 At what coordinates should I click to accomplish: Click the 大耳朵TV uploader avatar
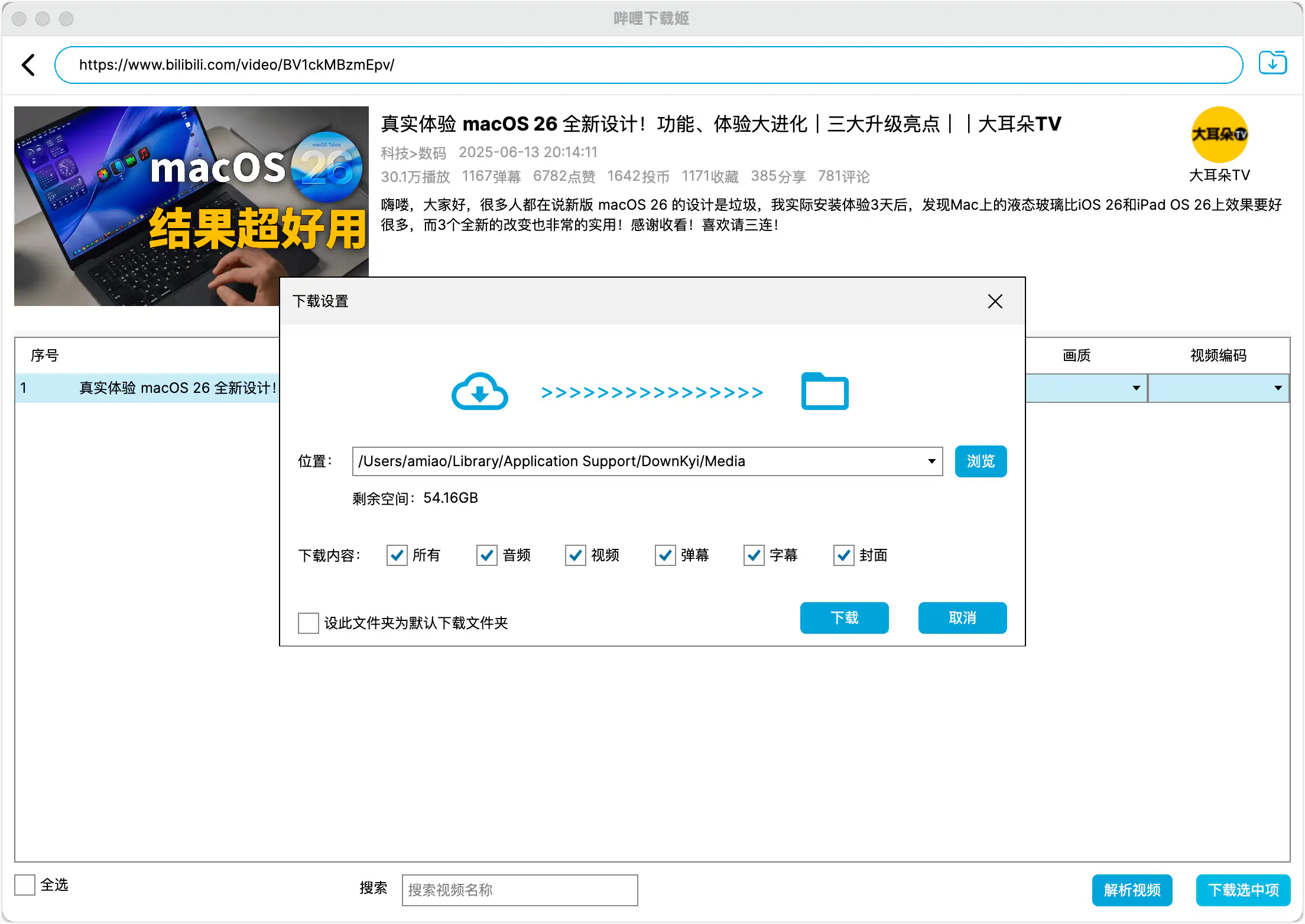coord(1219,135)
